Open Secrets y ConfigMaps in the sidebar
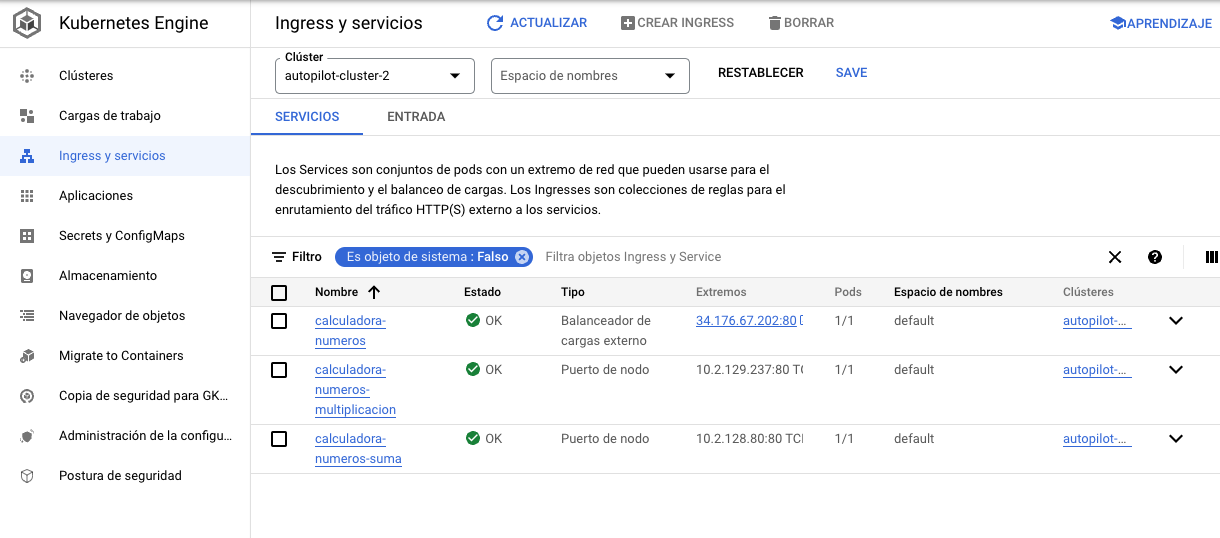Image resolution: width=1220 pixels, height=538 pixels. [125, 236]
